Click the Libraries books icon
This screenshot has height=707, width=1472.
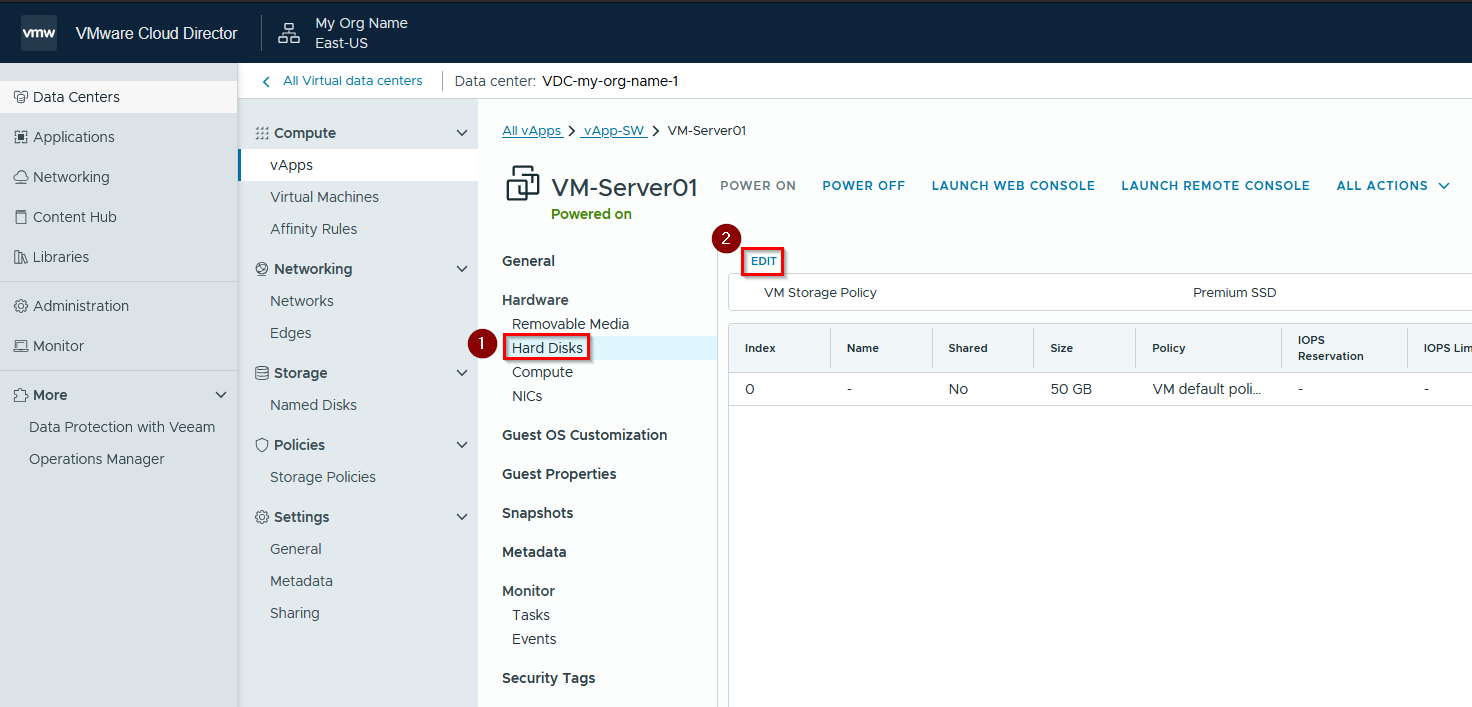(x=21, y=257)
